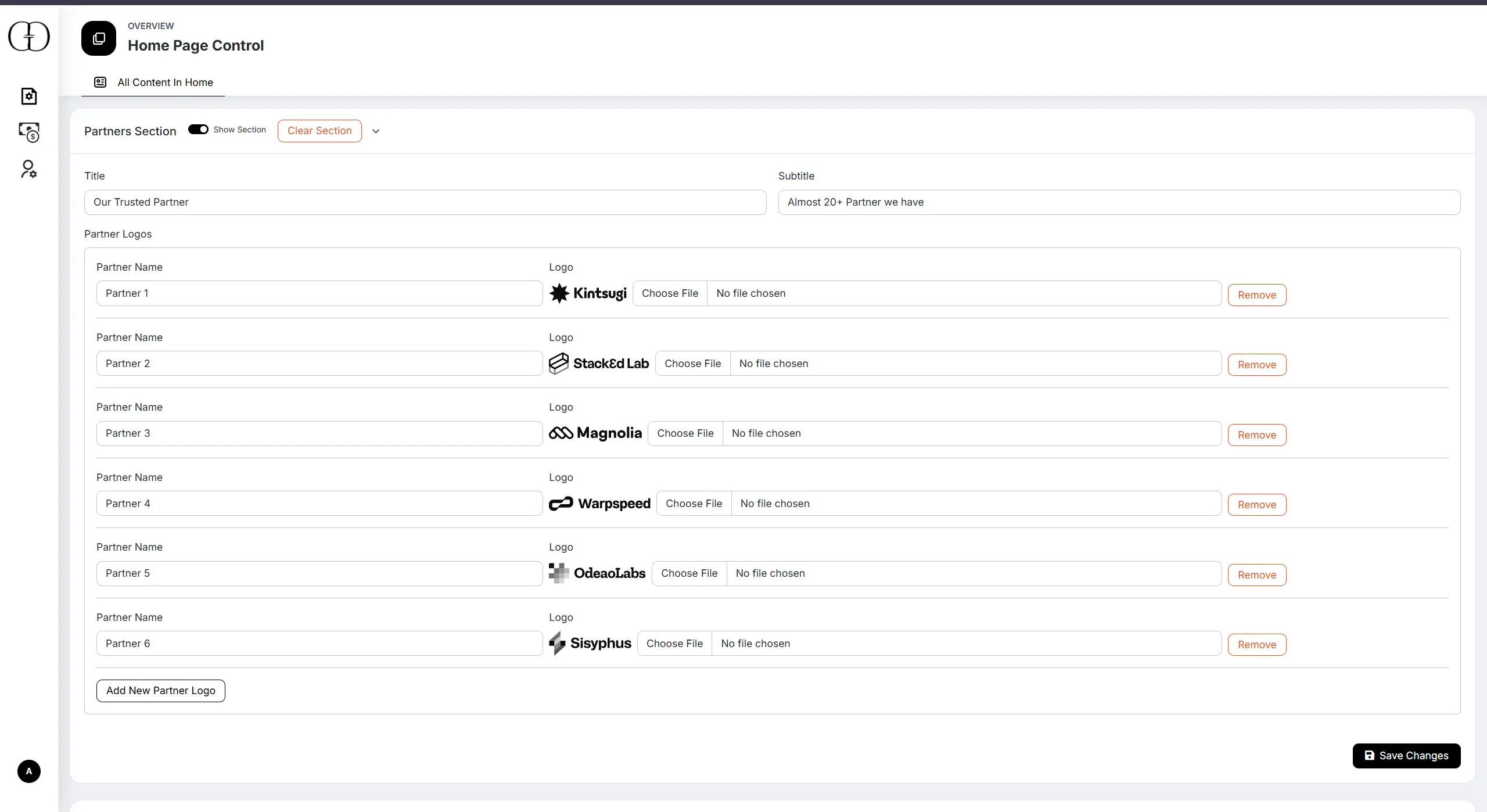Click Save Changes button
This screenshot has width=1487, height=812.
click(x=1406, y=756)
